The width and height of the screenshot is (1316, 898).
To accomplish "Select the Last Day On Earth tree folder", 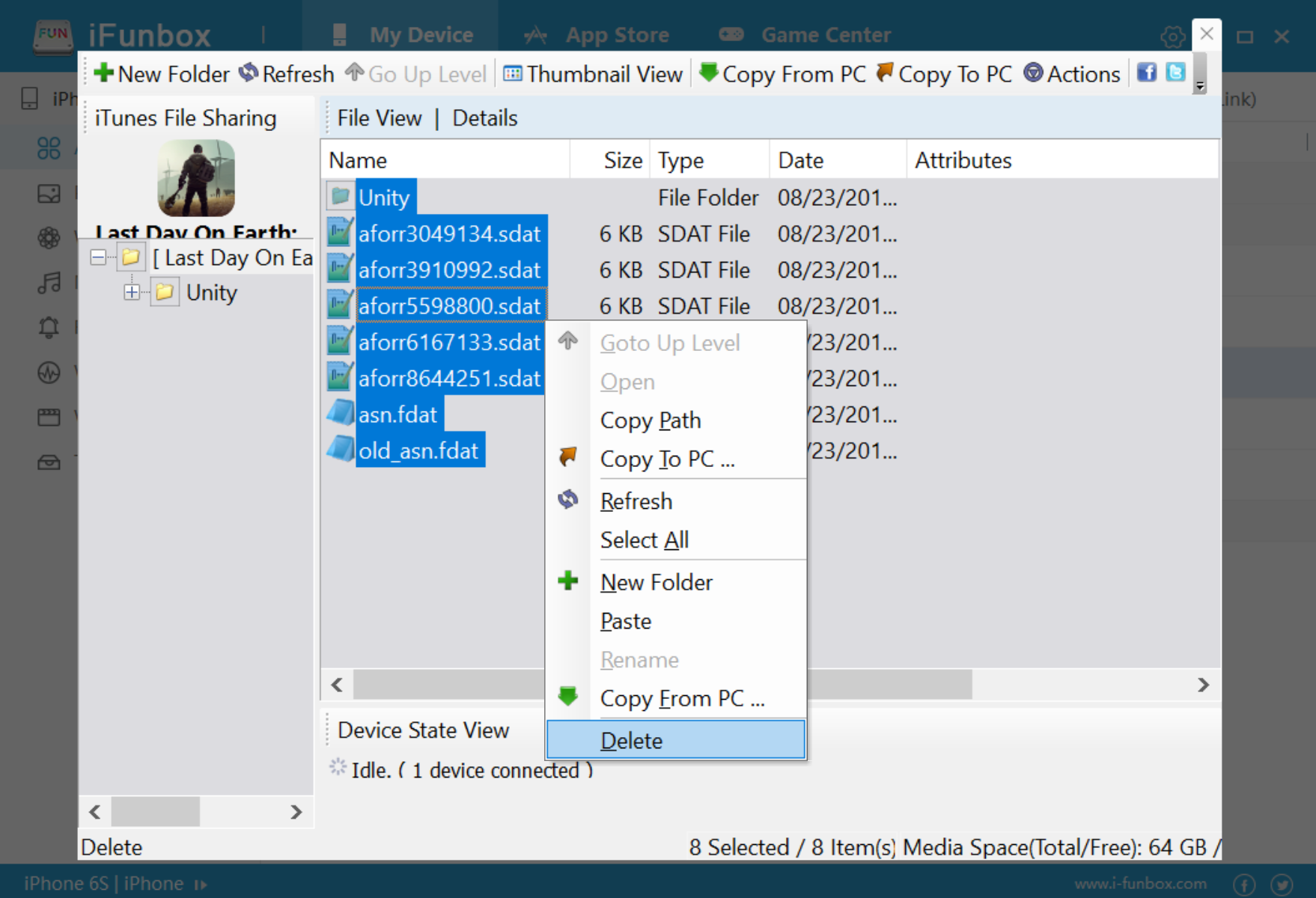I will click(232, 257).
